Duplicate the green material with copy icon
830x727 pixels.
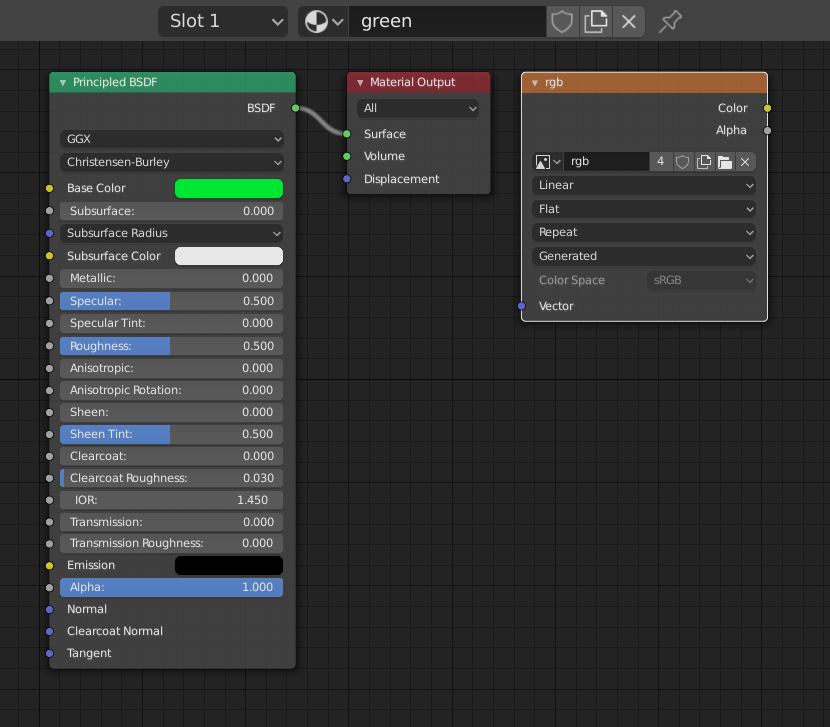[x=596, y=21]
